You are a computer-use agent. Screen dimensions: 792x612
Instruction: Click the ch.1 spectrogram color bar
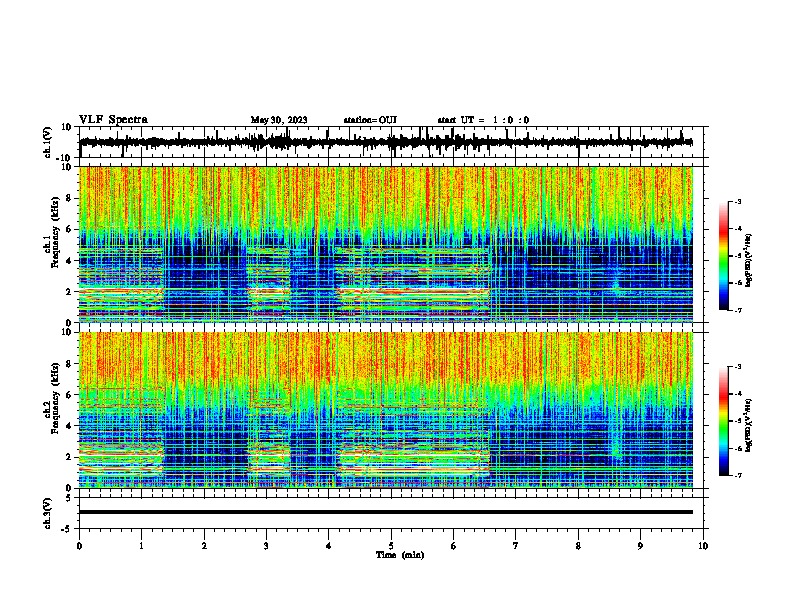tap(724, 256)
